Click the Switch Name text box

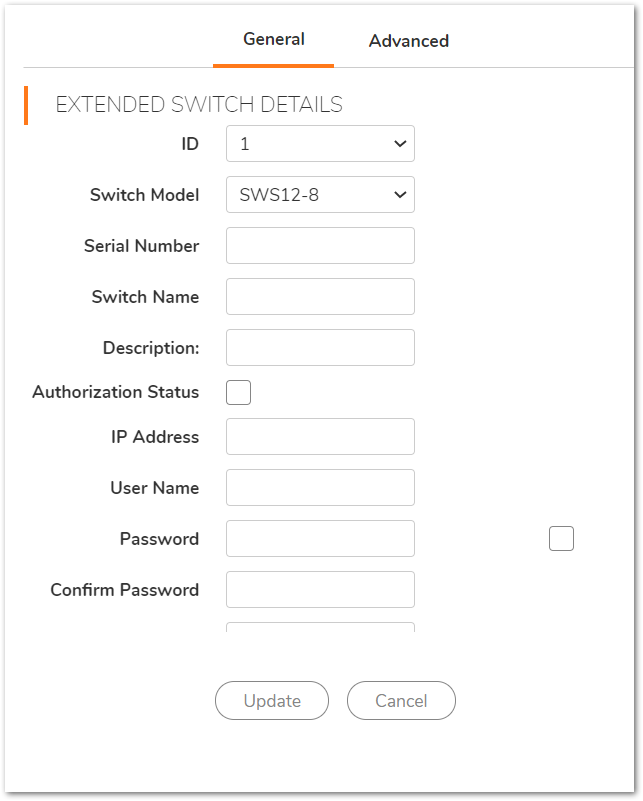pyautogui.click(x=320, y=297)
